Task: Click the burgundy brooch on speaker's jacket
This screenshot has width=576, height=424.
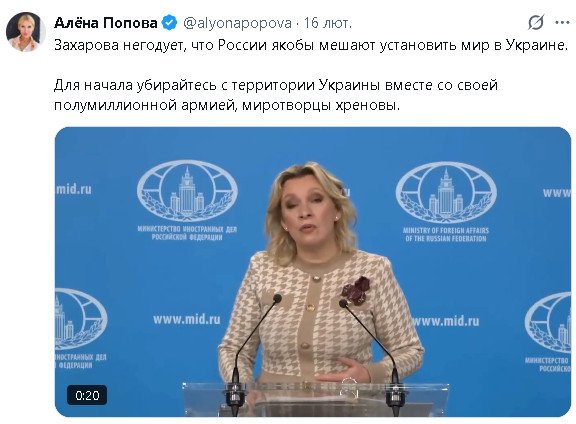Action: pos(356,289)
